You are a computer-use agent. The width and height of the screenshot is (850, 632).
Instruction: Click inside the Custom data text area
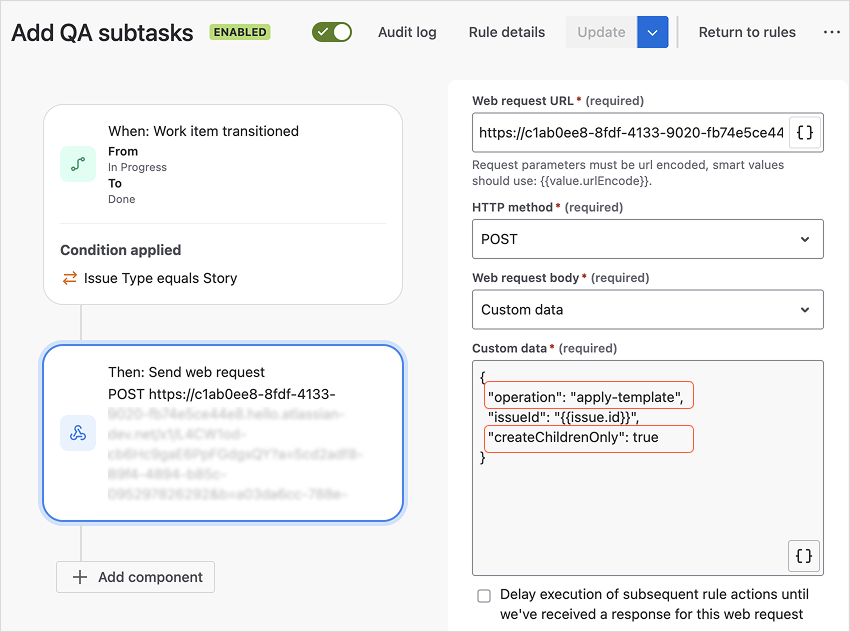(640, 500)
